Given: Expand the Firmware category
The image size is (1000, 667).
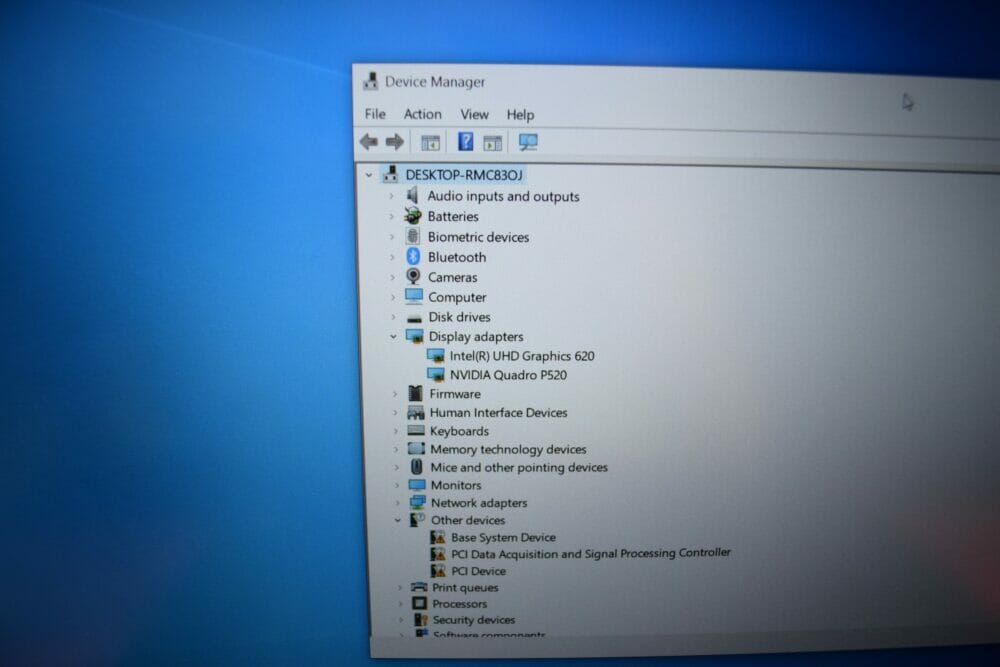Looking at the screenshot, I should point(395,394).
